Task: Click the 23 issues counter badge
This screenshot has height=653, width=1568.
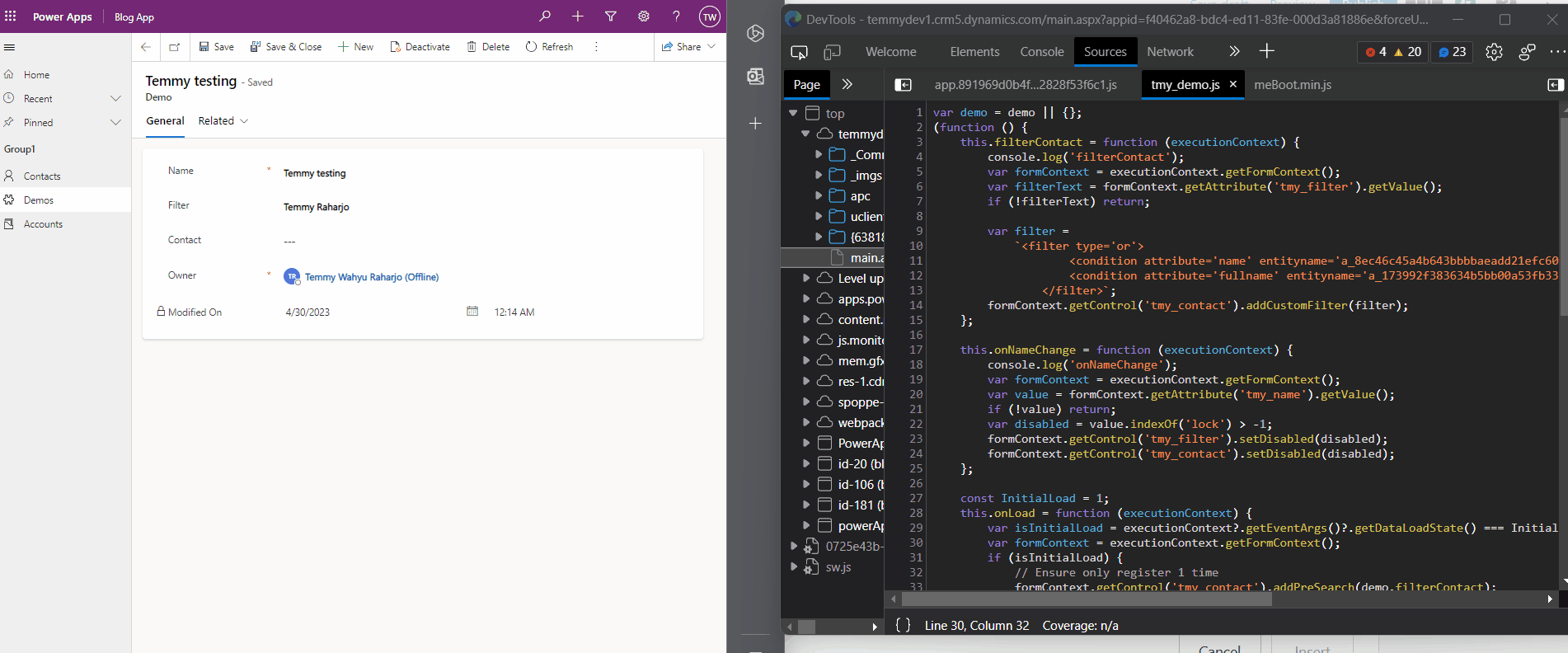Action: pyautogui.click(x=1453, y=52)
